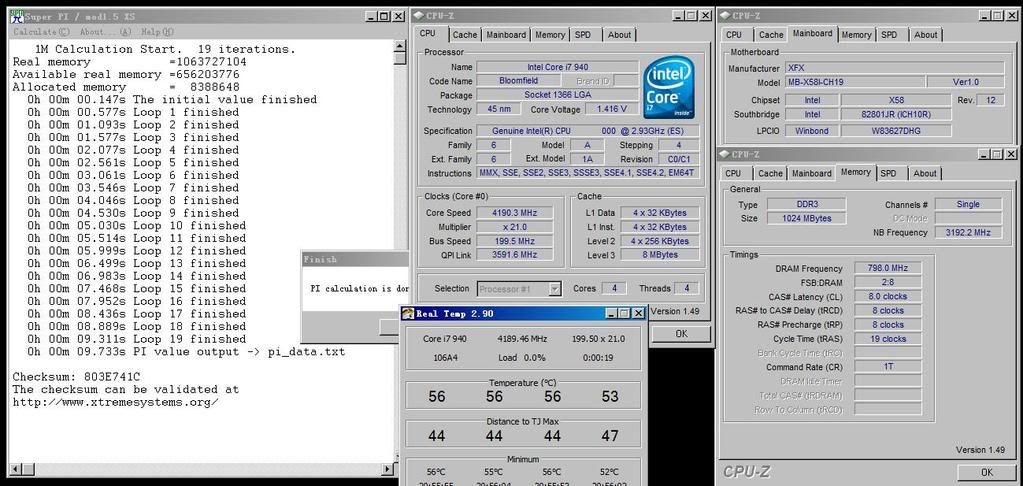
Task: Open the Calculate menu in Super PI
Action: tap(41, 31)
